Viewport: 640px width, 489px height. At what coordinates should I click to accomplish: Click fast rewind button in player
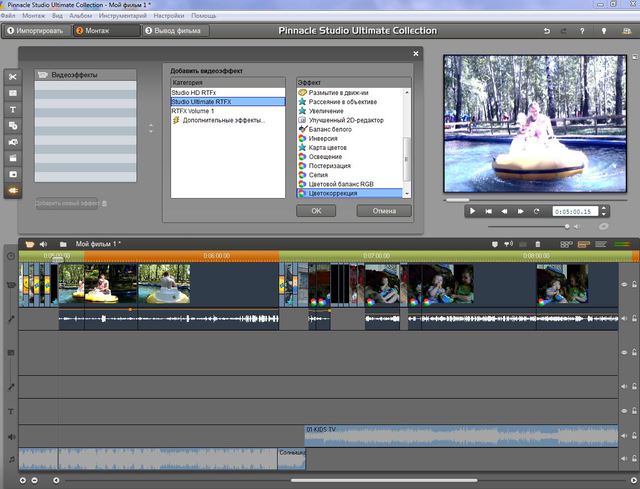click(504, 211)
